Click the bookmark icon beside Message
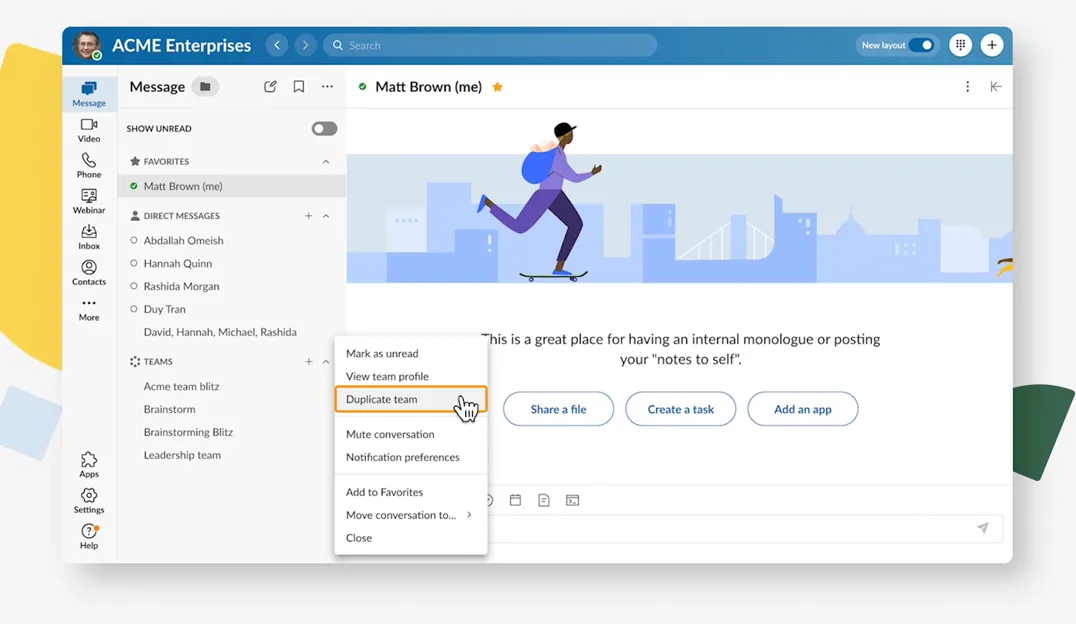The height and width of the screenshot is (624, 1076). coord(299,87)
